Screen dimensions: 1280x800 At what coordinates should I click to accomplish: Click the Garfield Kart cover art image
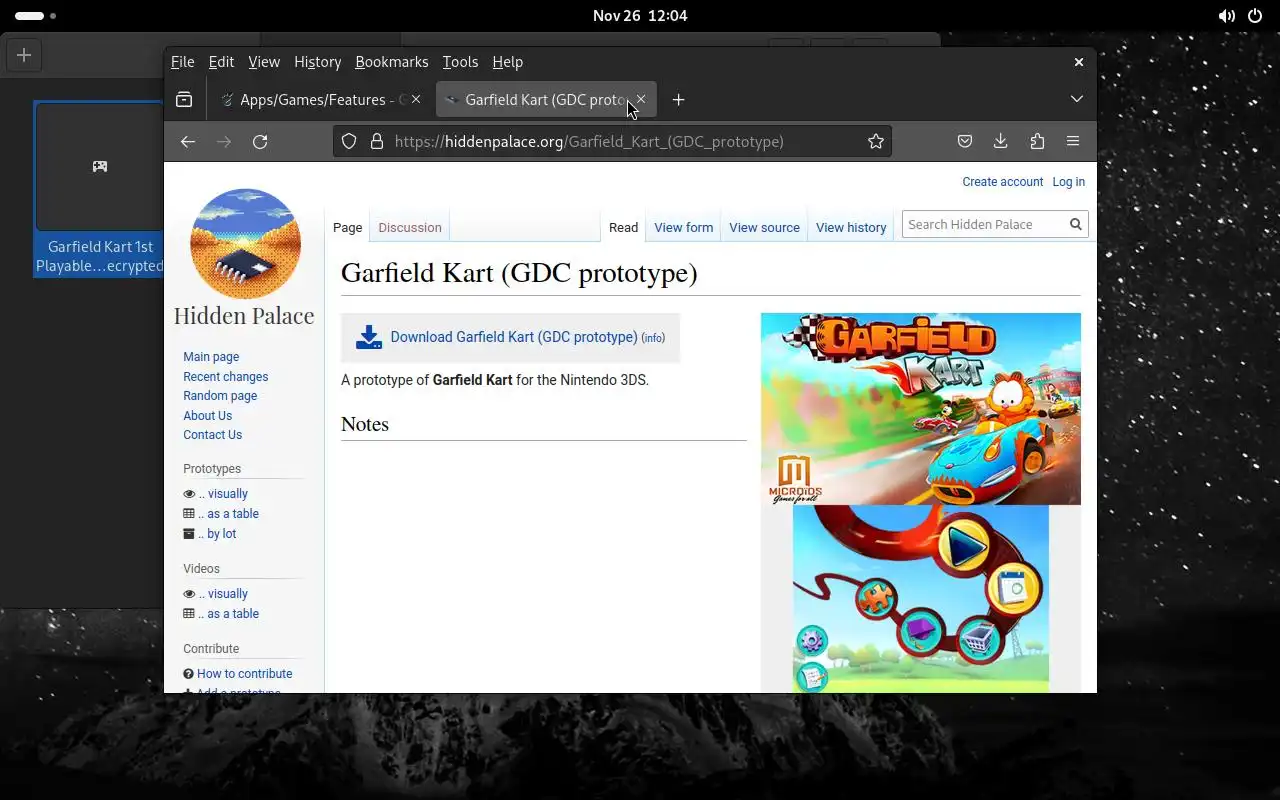point(921,409)
